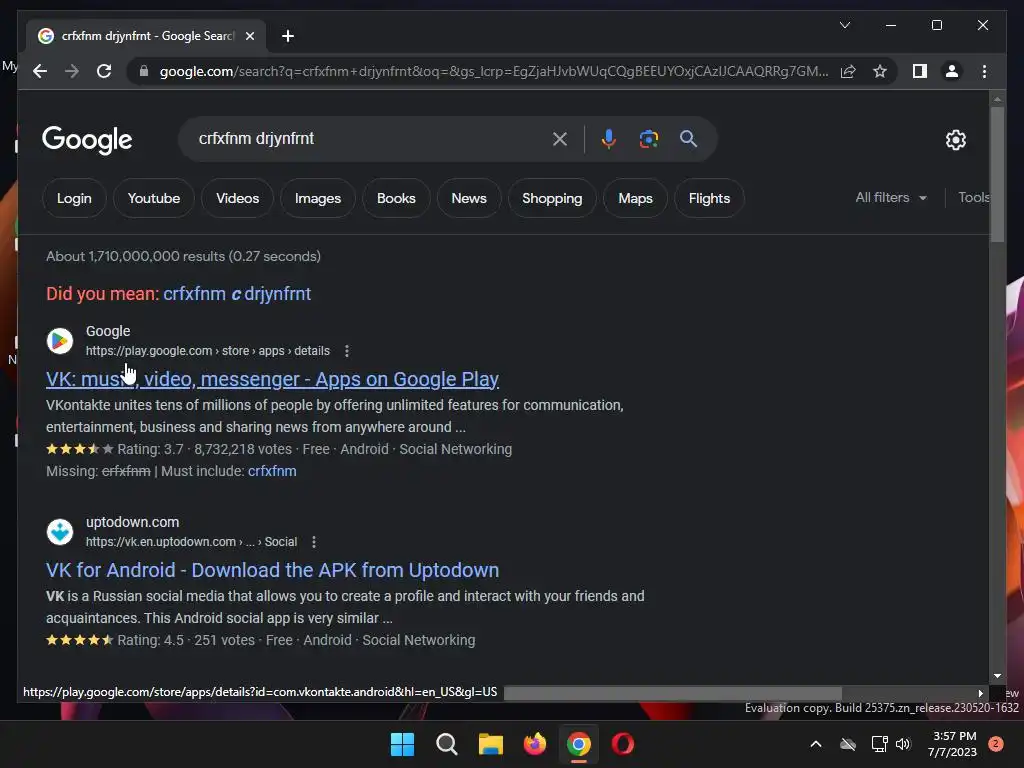Click the play.google.com breadcrumb URL

coord(208,351)
